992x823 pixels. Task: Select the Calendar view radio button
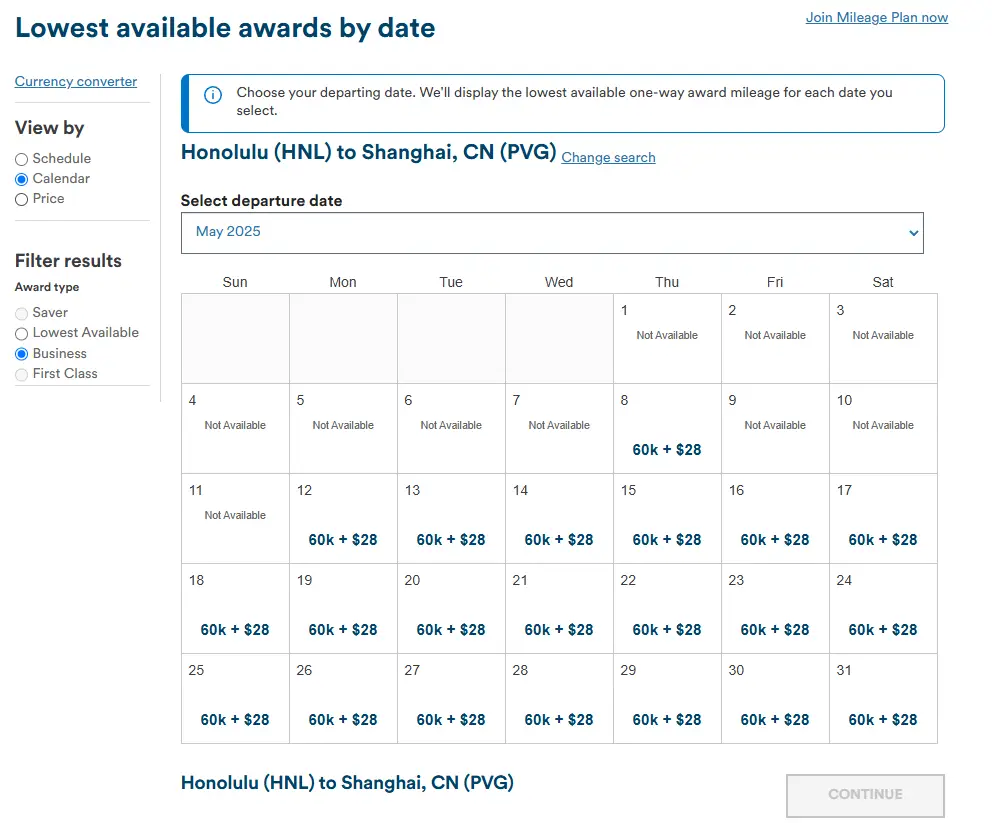[22, 179]
